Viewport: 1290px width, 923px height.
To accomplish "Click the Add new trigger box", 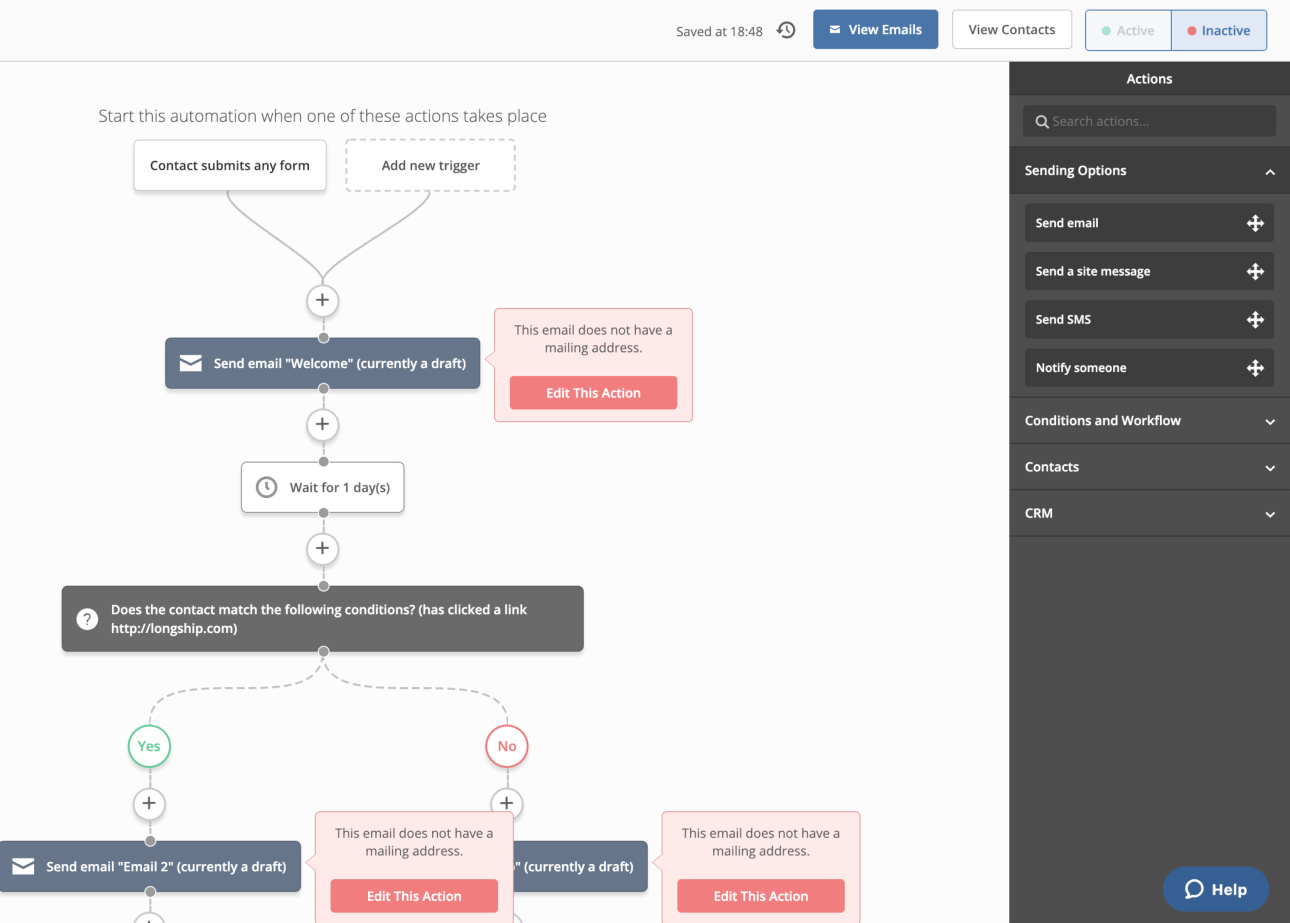I will coord(431,165).
